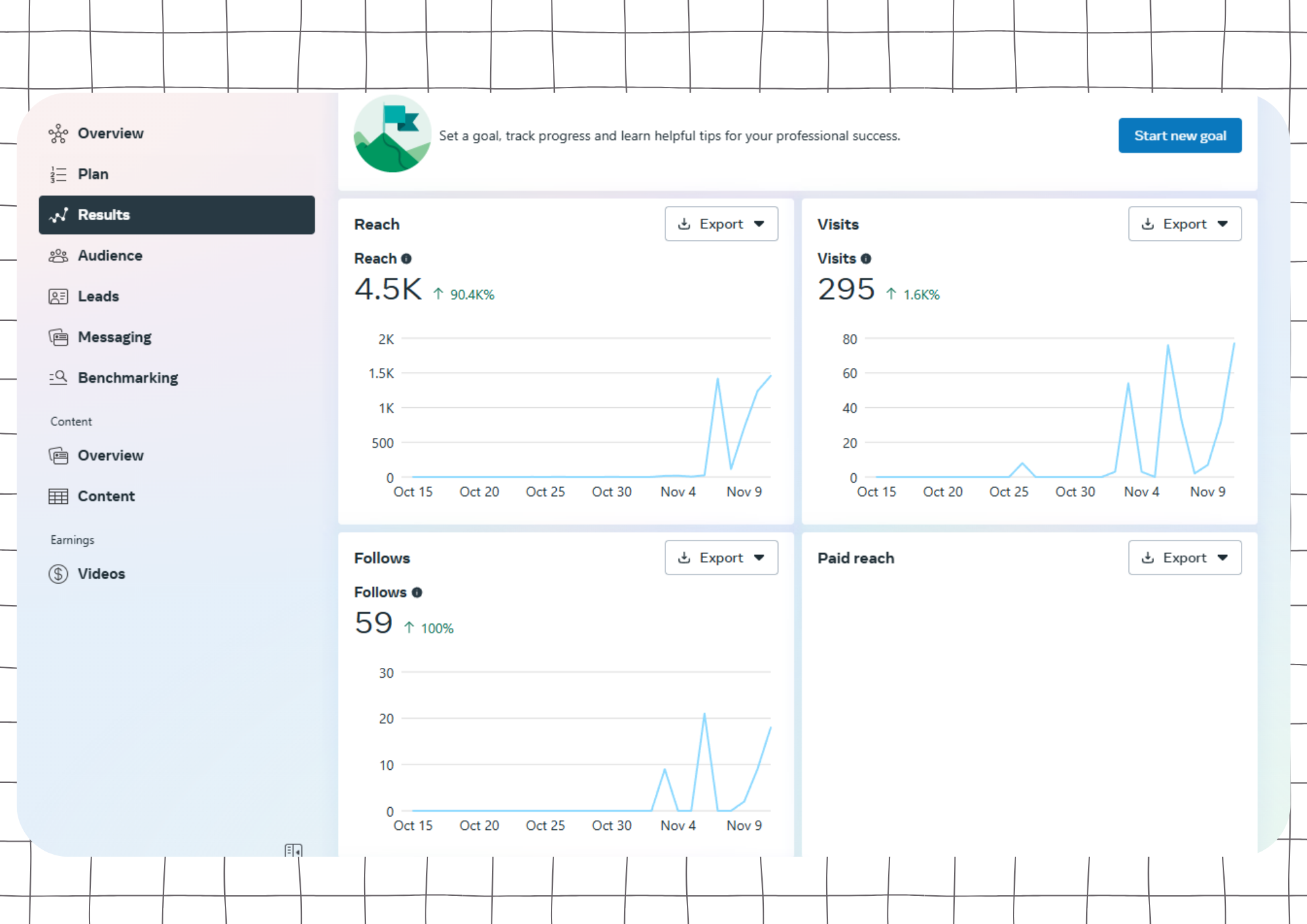Click the Videos dollar-sign icon

pos(58,574)
